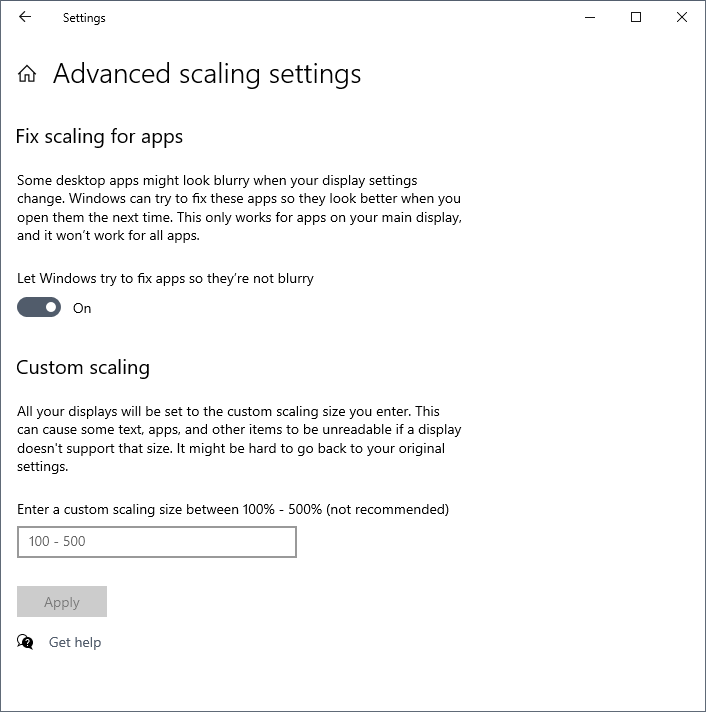Maximize the Settings window

[x=636, y=17]
